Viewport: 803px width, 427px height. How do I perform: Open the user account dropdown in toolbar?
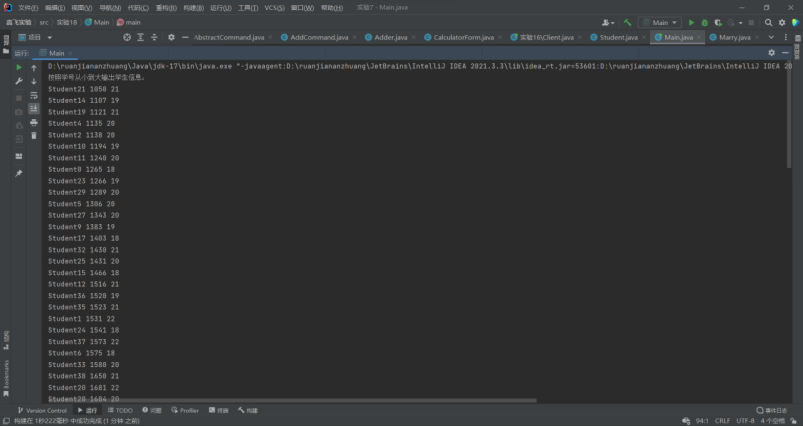tap(608, 23)
